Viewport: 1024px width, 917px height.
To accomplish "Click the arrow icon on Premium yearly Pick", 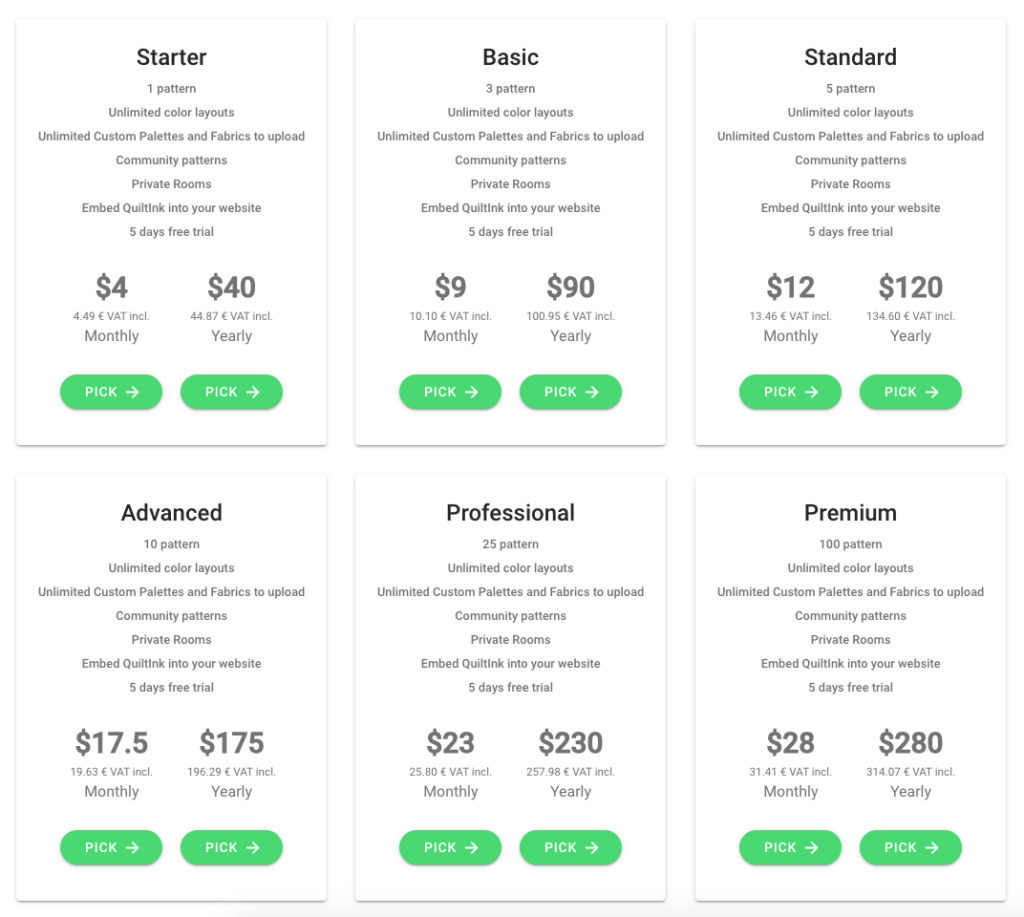I will 932,848.
